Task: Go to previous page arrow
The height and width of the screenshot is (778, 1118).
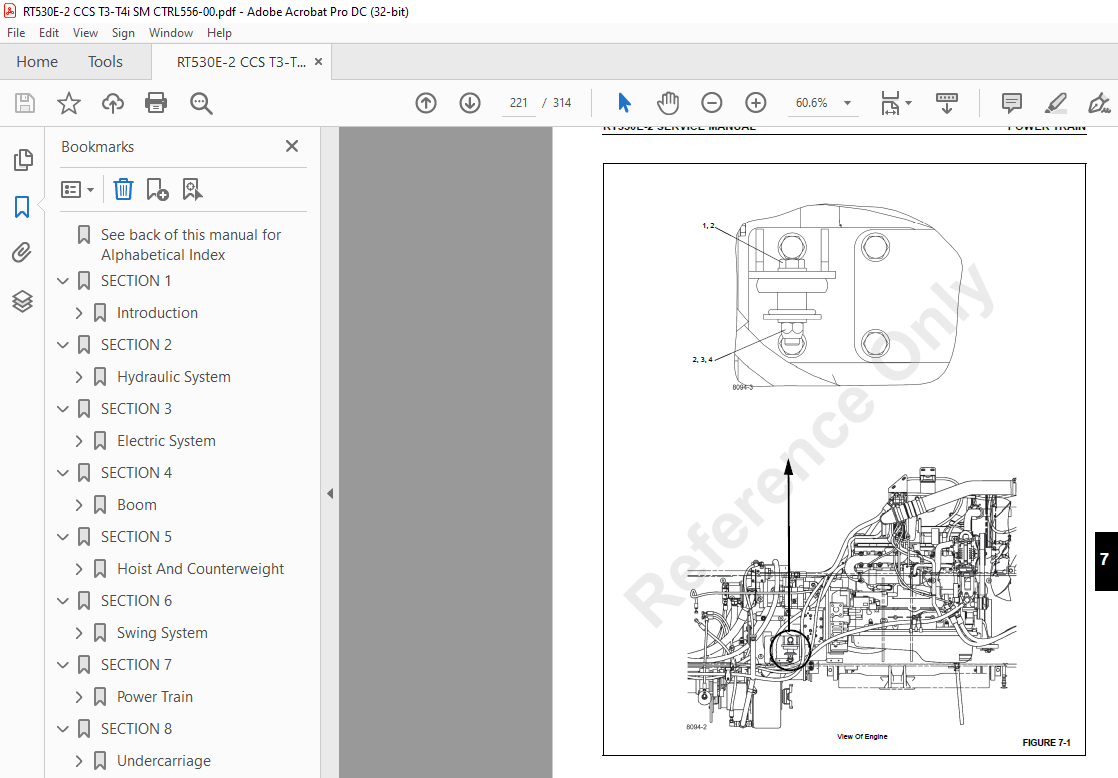Action: pyautogui.click(x=426, y=103)
